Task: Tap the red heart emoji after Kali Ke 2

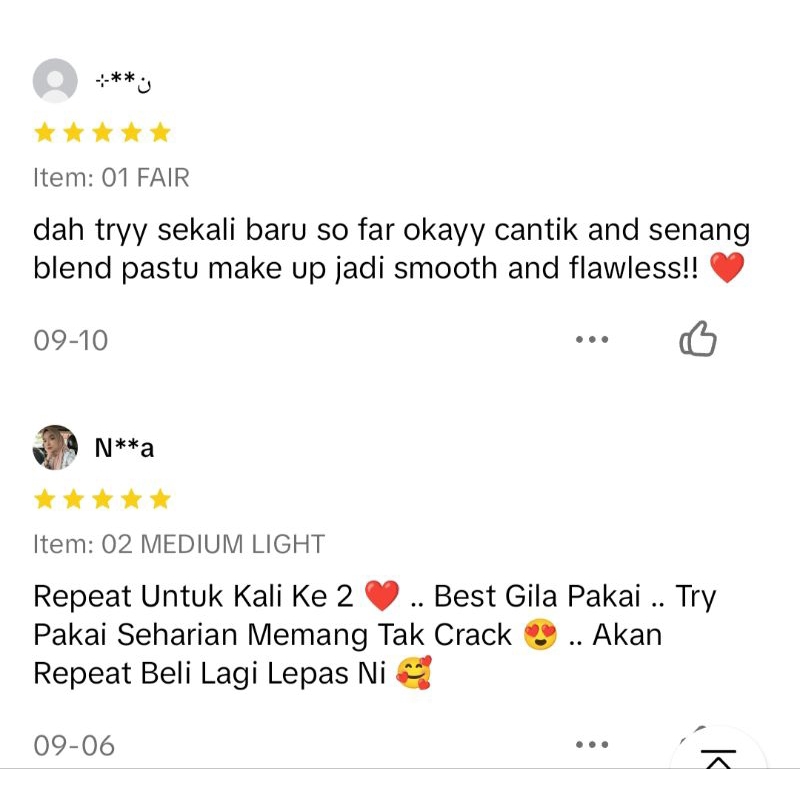Action: point(382,595)
